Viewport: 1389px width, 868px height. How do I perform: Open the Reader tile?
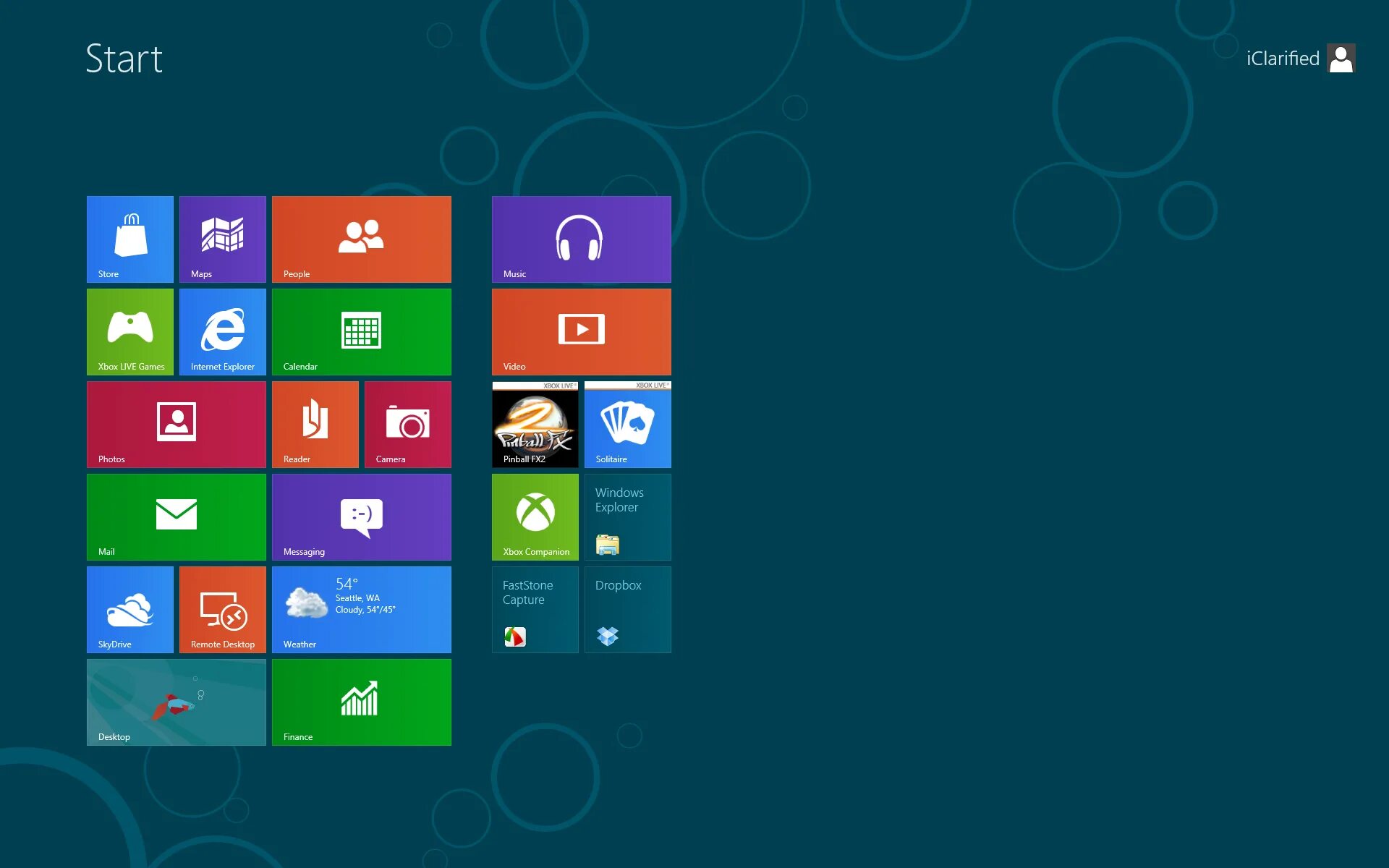315,424
